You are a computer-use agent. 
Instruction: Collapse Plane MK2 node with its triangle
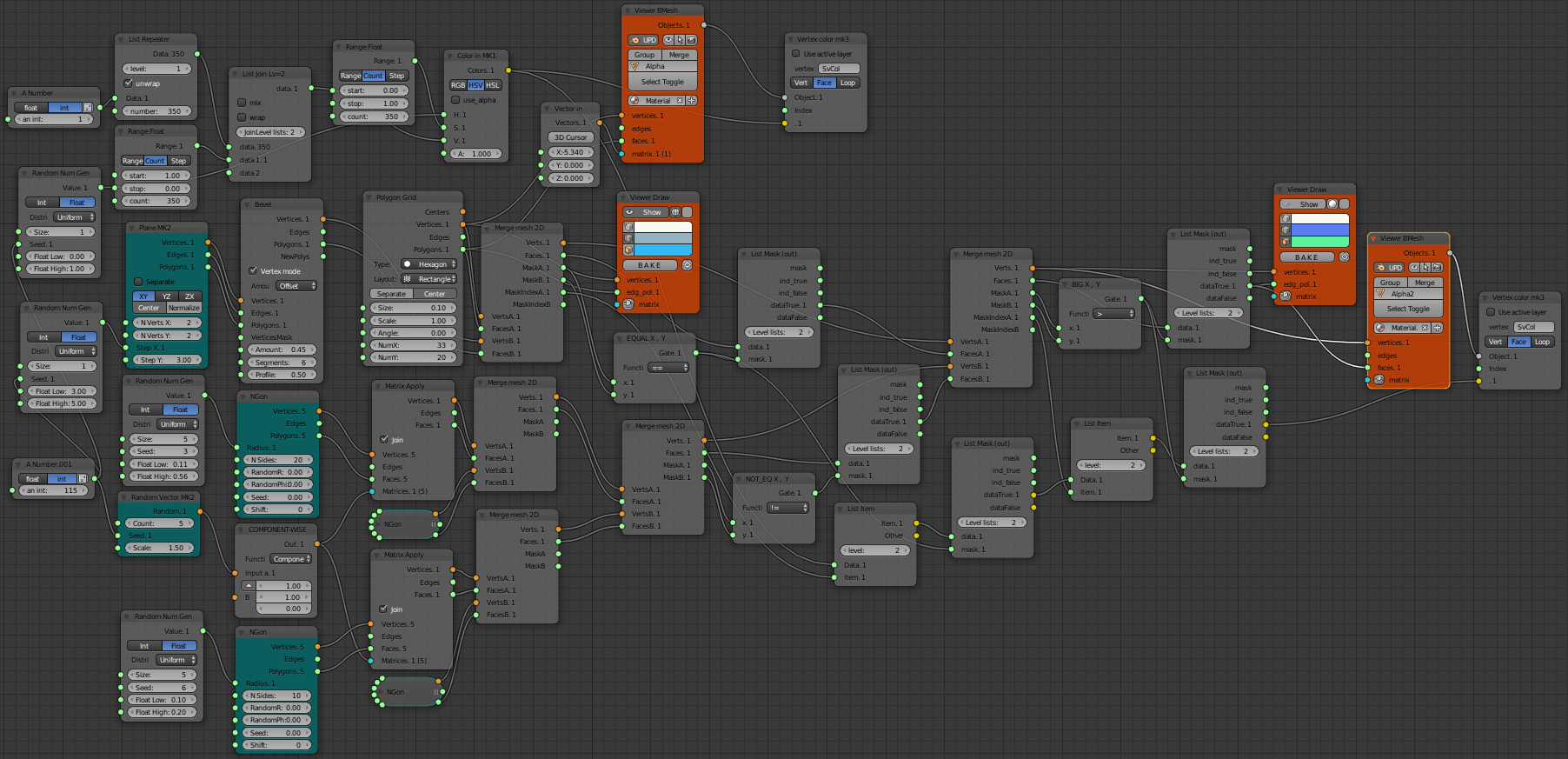coord(133,228)
